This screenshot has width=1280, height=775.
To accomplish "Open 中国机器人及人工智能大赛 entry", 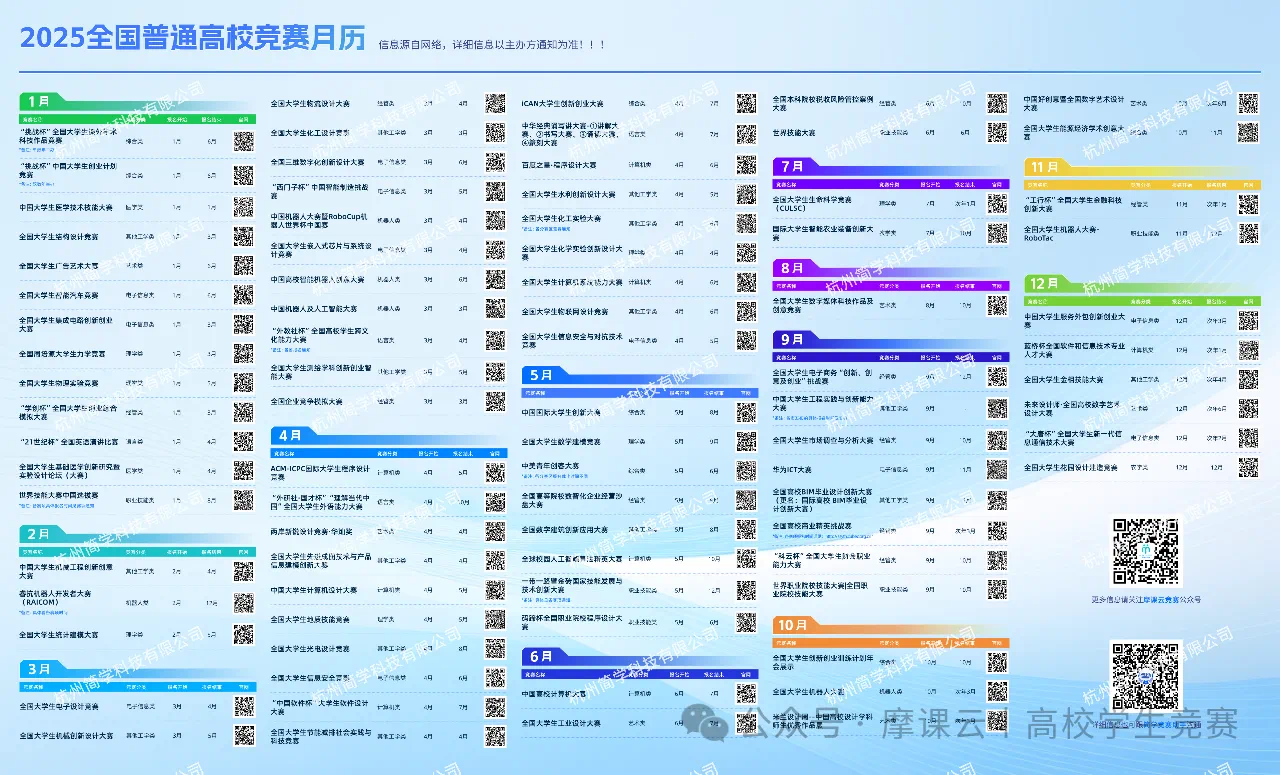I will (313, 309).
